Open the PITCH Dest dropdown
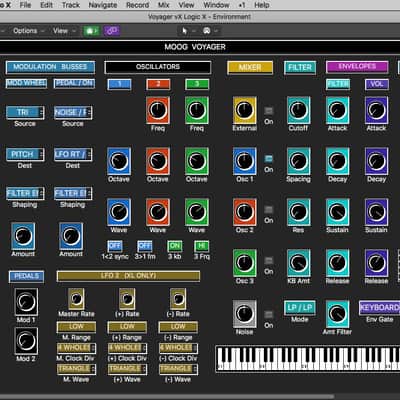The image size is (400, 400). coord(25,154)
